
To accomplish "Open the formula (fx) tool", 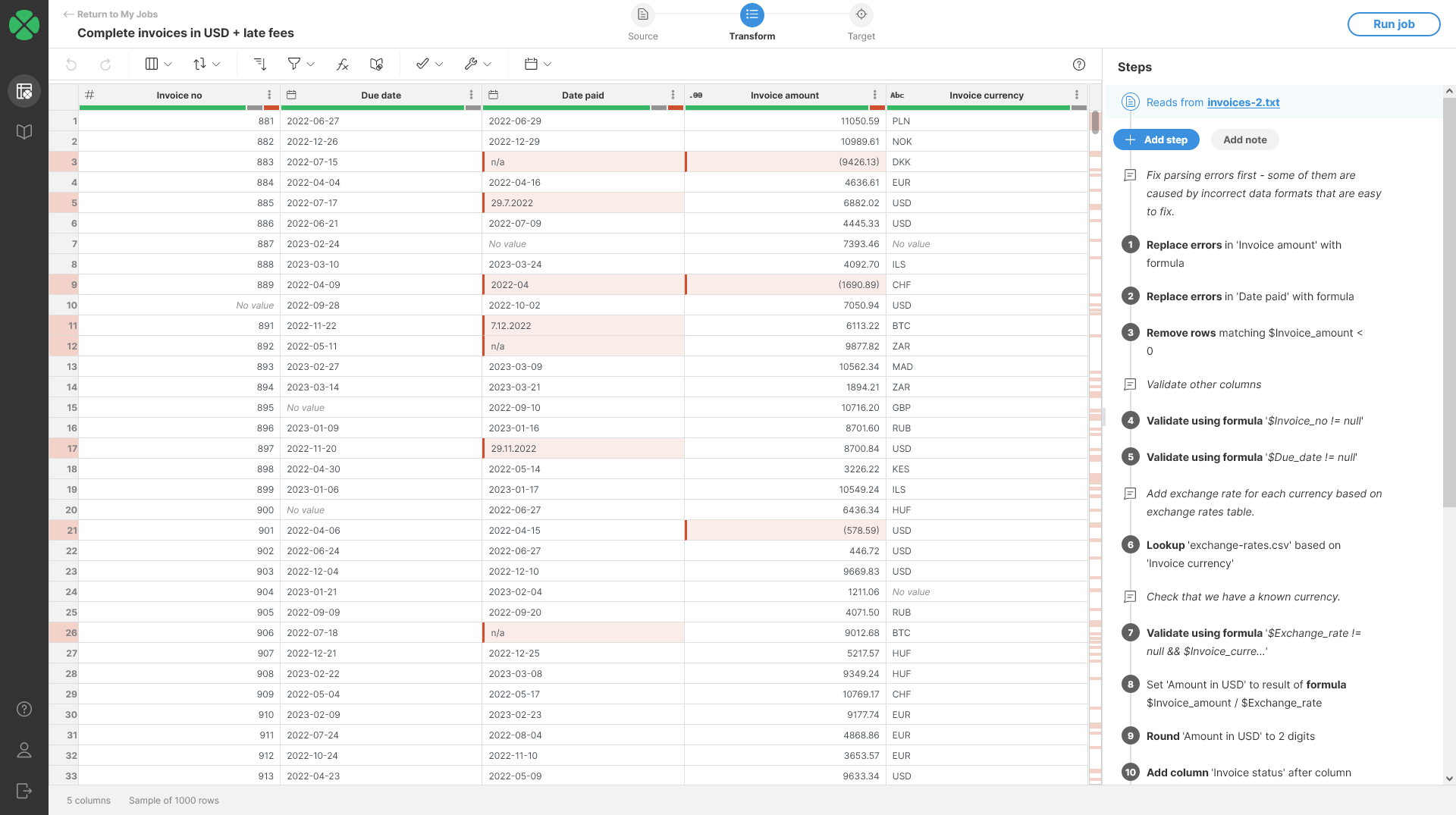I will pyautogui.click(x=342, y=64).
